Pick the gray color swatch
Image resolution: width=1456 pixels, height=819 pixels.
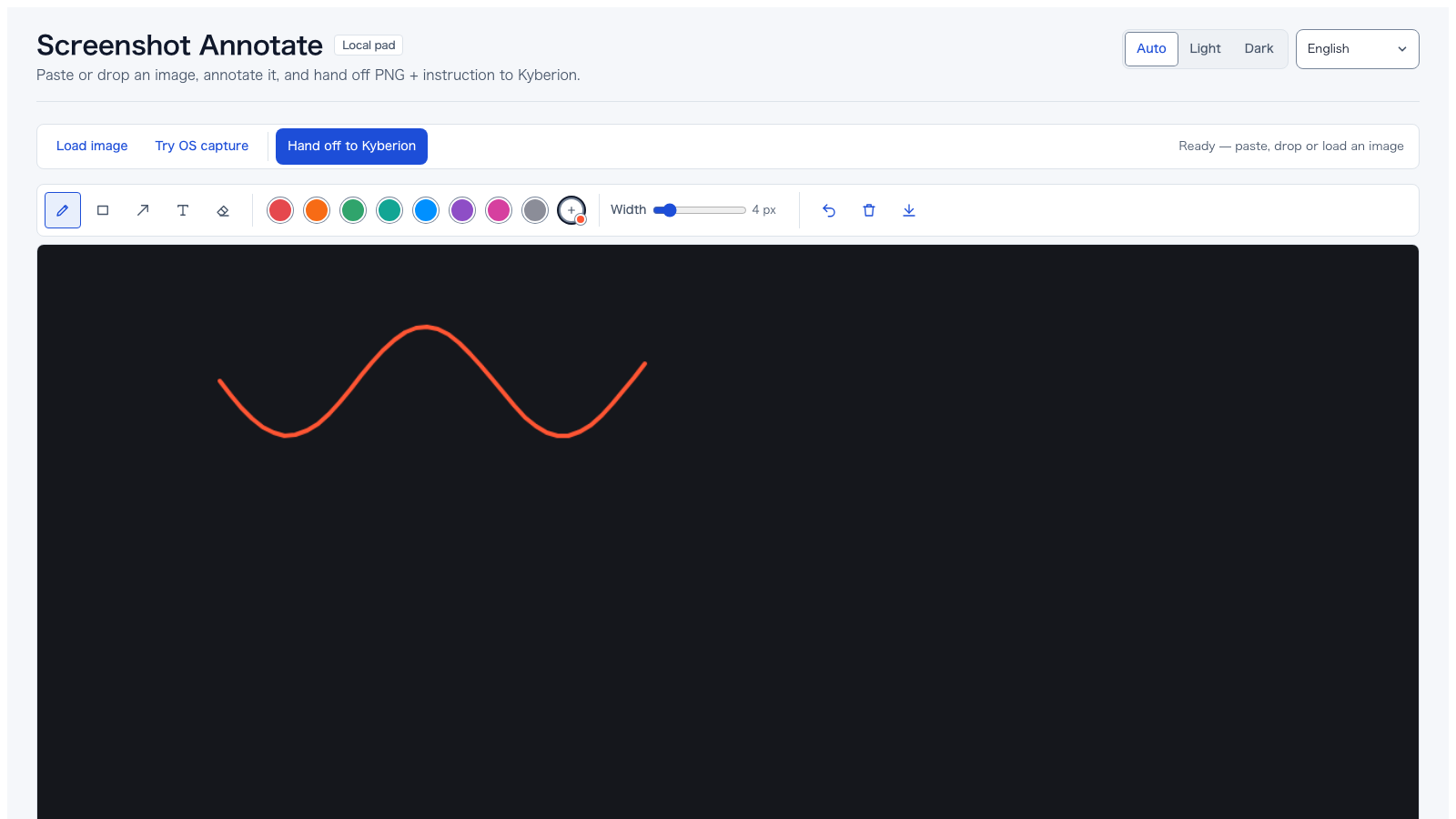point(535,210)
